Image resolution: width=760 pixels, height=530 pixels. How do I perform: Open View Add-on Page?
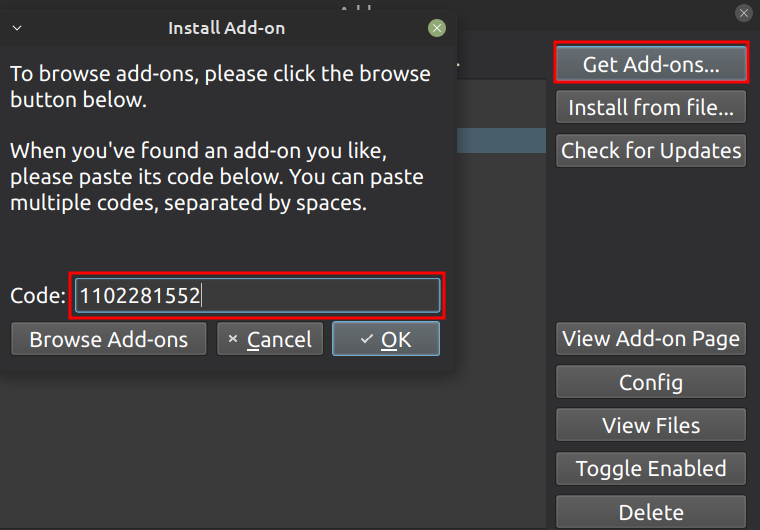[x=651, y=338]
